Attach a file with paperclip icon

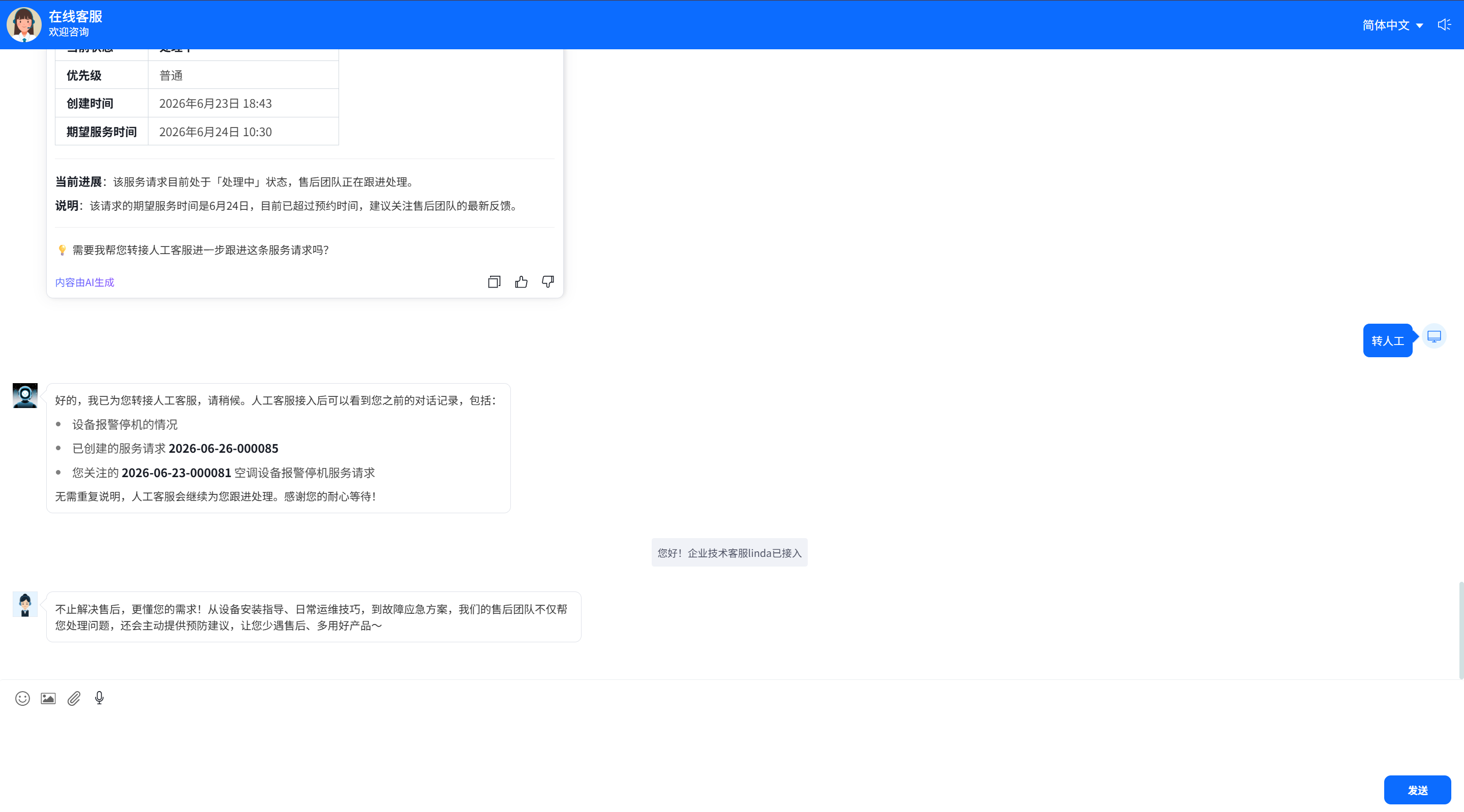pos(74,698)
